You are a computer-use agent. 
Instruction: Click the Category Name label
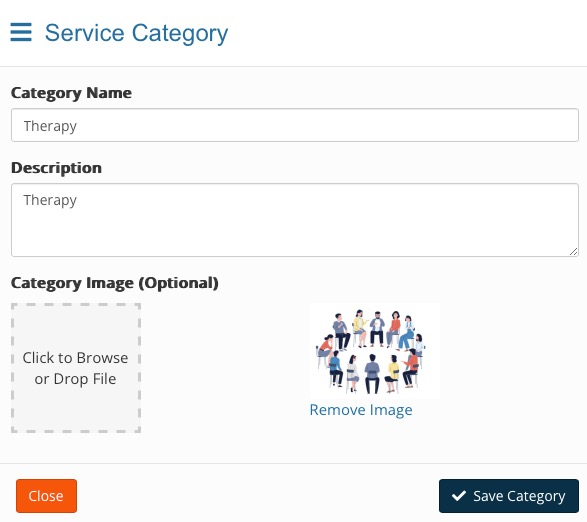point(71,93)
